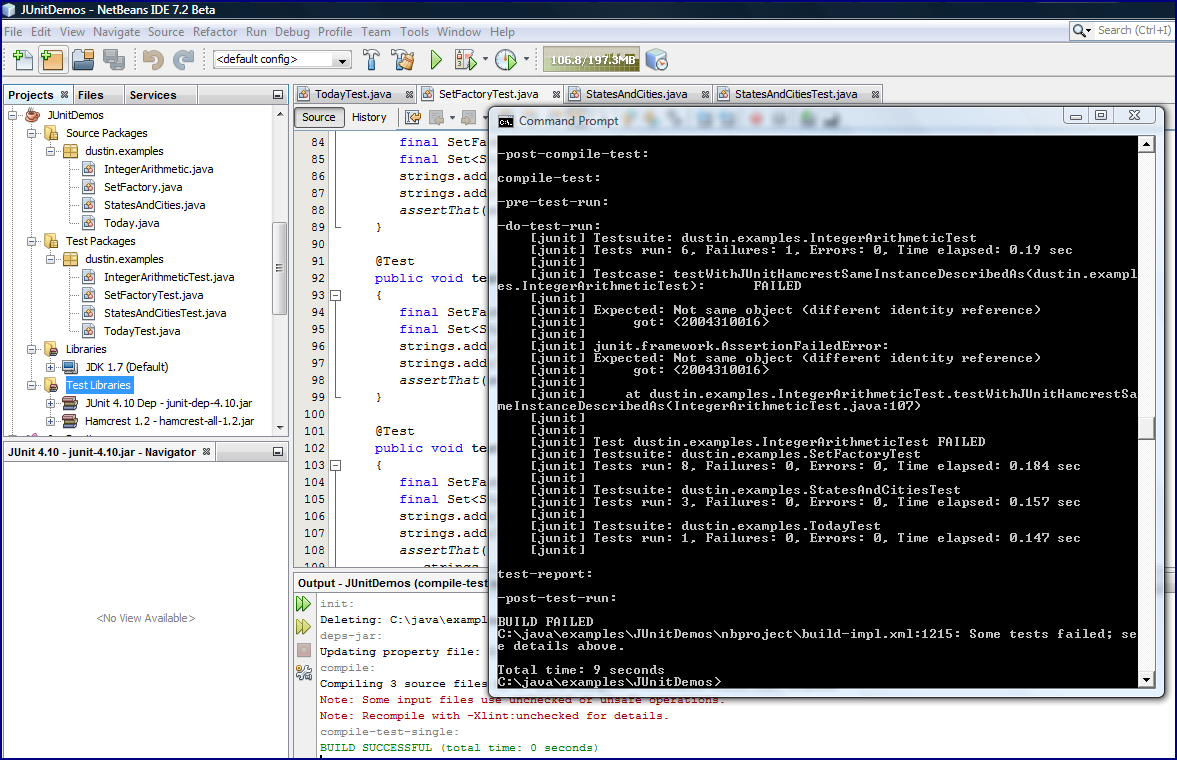Switch to the Services tab

click(153, 95)
